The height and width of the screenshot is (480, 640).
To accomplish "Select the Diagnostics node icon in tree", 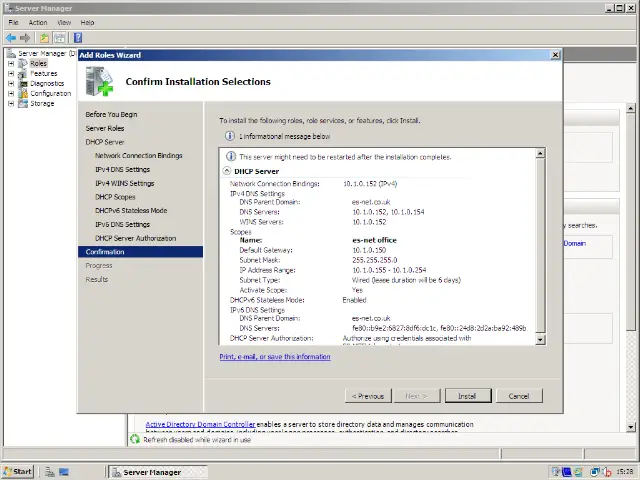I will (23, 83).
